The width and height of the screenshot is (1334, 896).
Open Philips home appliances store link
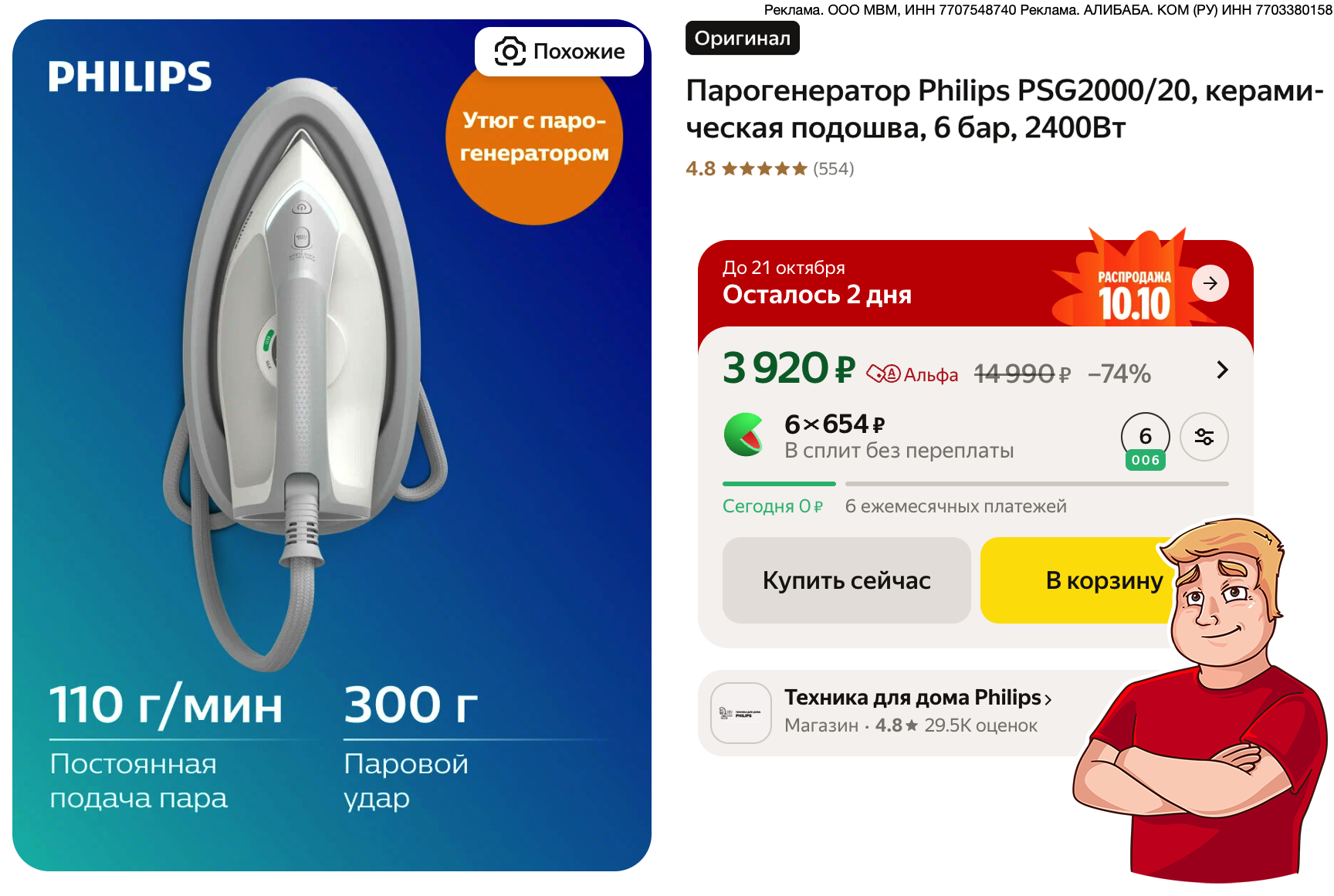point(918,698)
